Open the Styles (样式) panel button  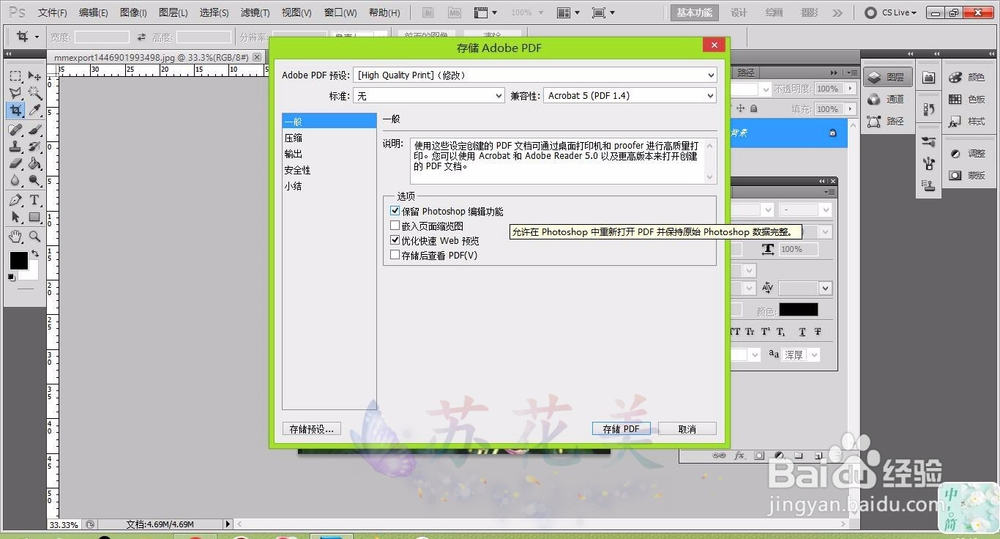coord(968,121)
